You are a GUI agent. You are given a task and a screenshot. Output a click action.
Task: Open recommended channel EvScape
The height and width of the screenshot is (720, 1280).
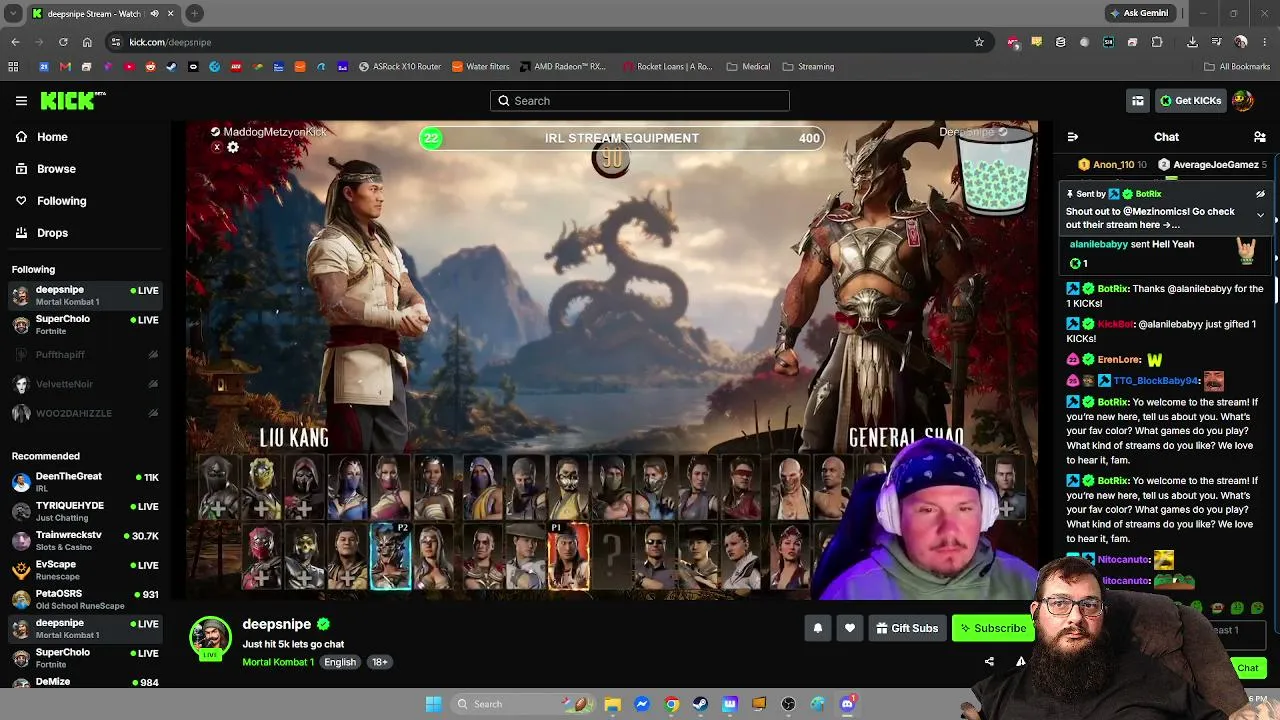pos(85,570)
